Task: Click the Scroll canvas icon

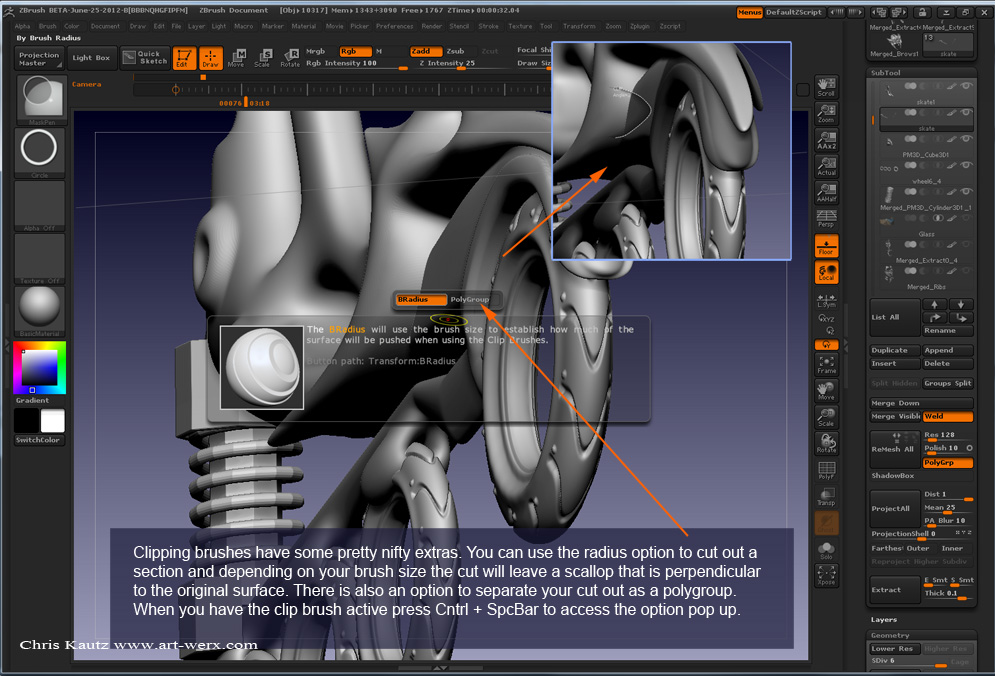Action: tap(826, 88)
